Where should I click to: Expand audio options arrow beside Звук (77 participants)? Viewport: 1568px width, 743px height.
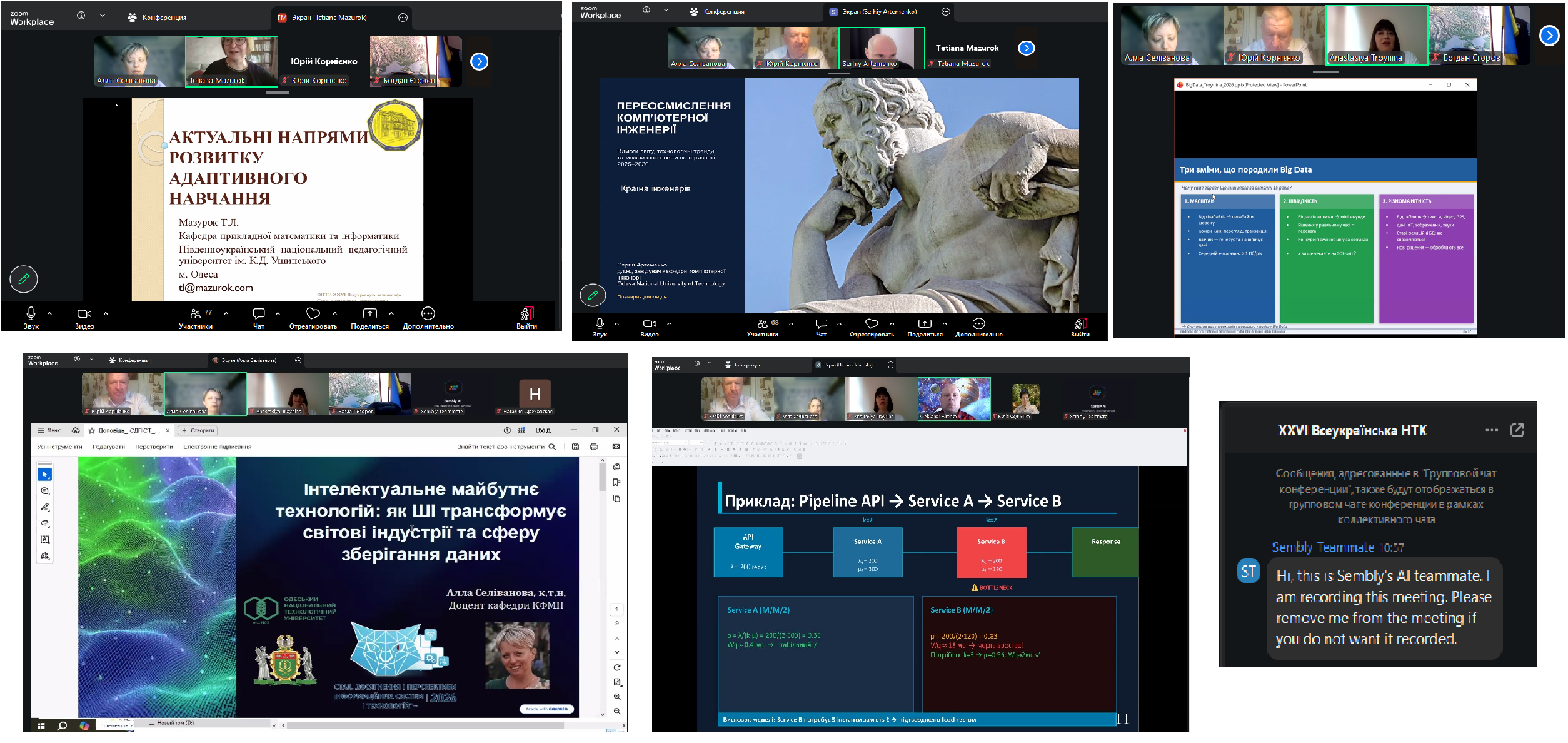pyautogui.click(x=49, y=313)
